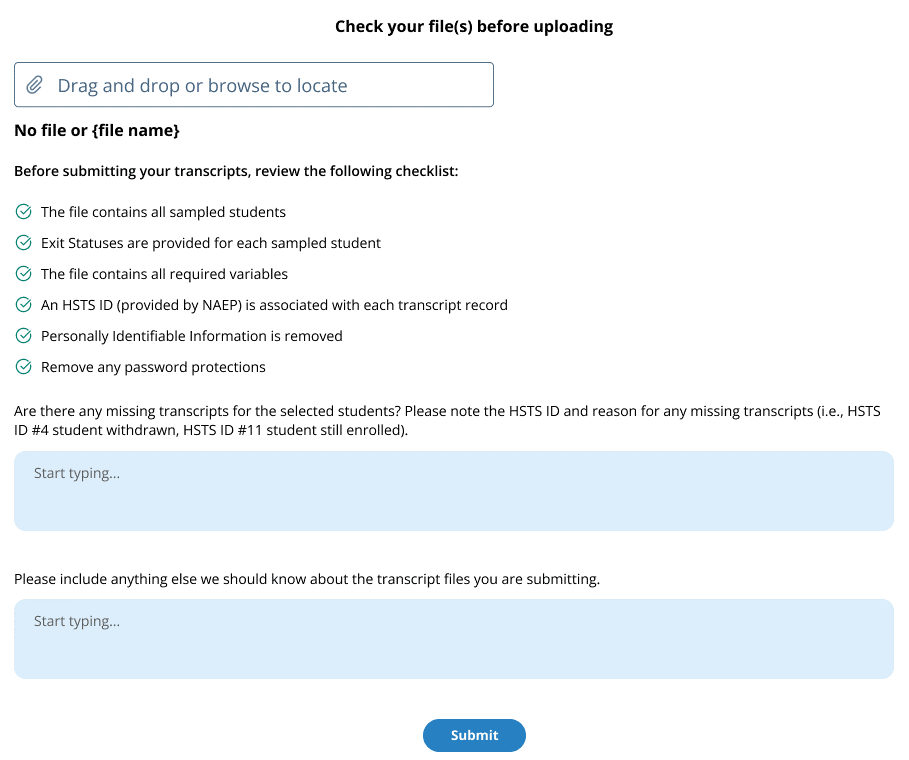Click 'The file contains all required variables' text
The image size is (909, 760).
pyautogui.click(x=164, y=274)
